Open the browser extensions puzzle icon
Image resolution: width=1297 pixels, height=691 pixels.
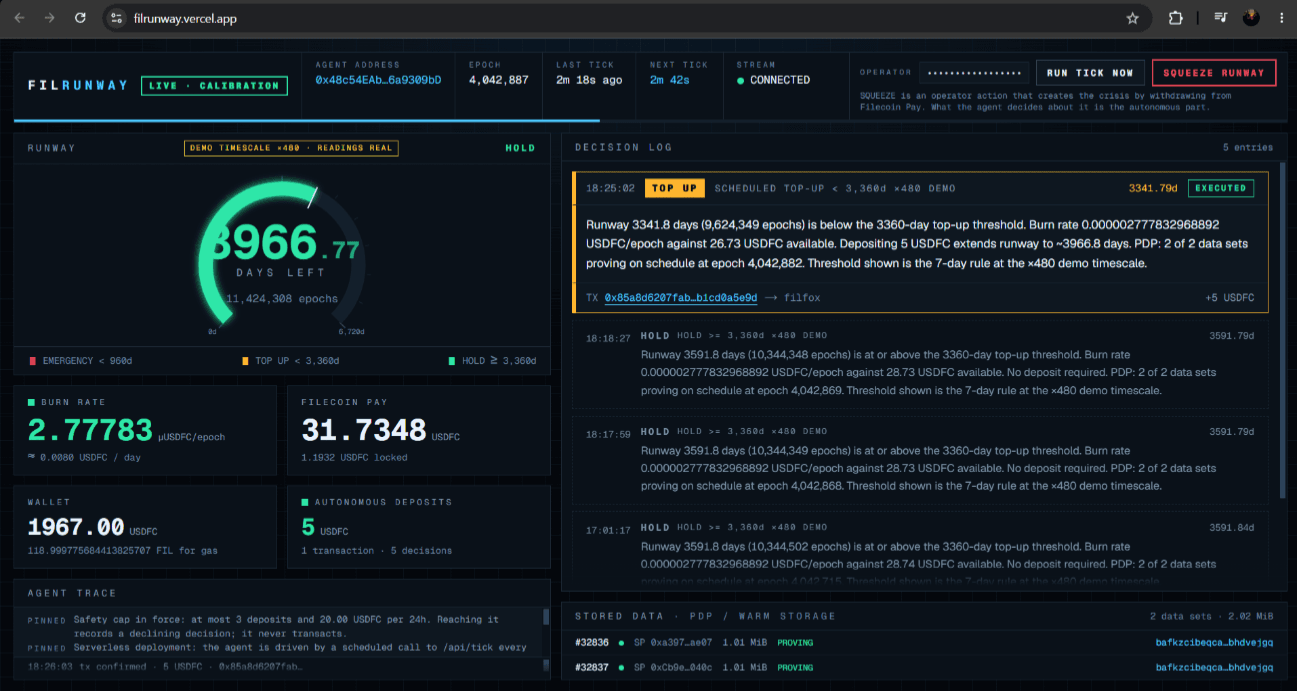point(1176,18)
